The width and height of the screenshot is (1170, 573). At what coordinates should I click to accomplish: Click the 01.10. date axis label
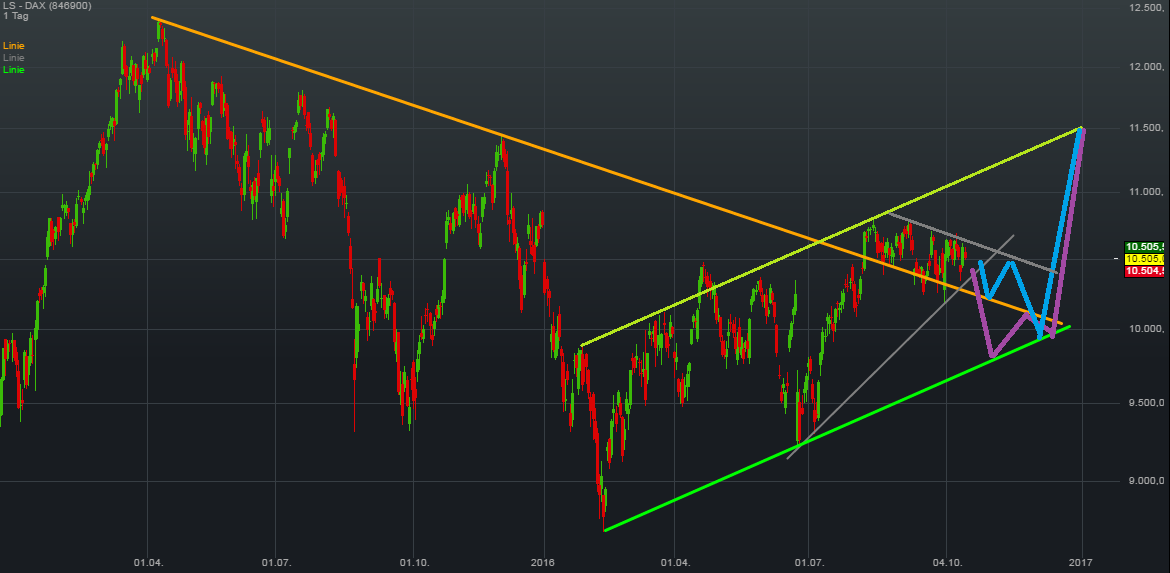coord(413,562)
